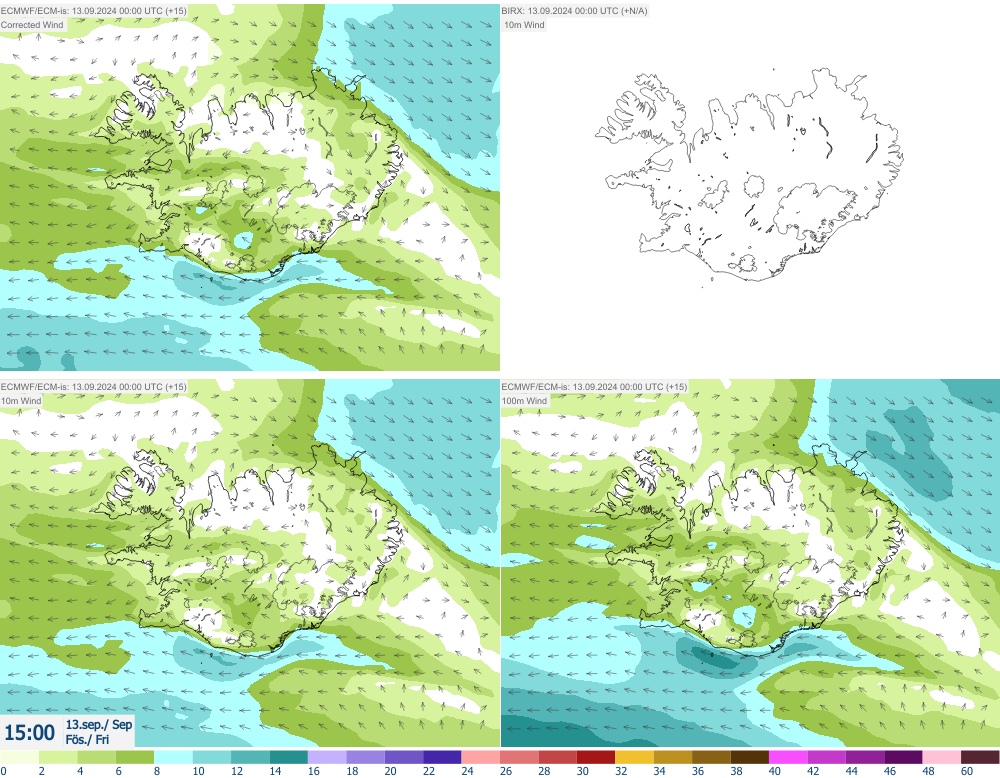Screen dimensions: 1000x778
Task: Click the ECMWF/ECM-is title on the bottom-left map
Action: click(x=94, y=386)
